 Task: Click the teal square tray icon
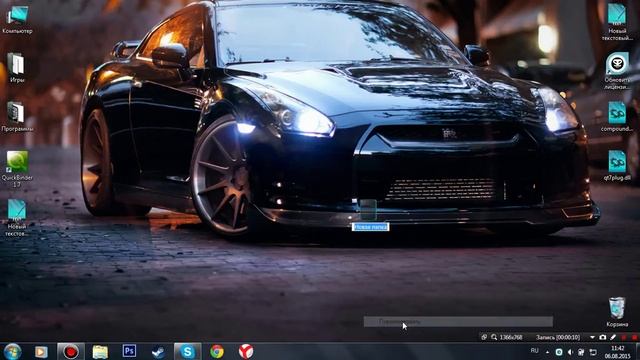(559, 352)
